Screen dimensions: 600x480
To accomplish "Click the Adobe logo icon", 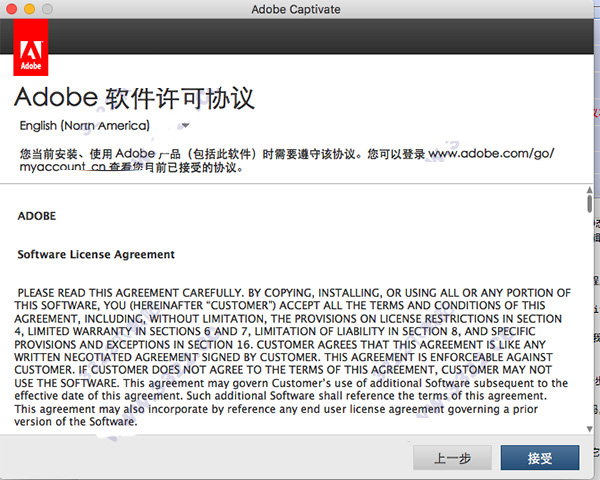I will [x=31, y=47].
